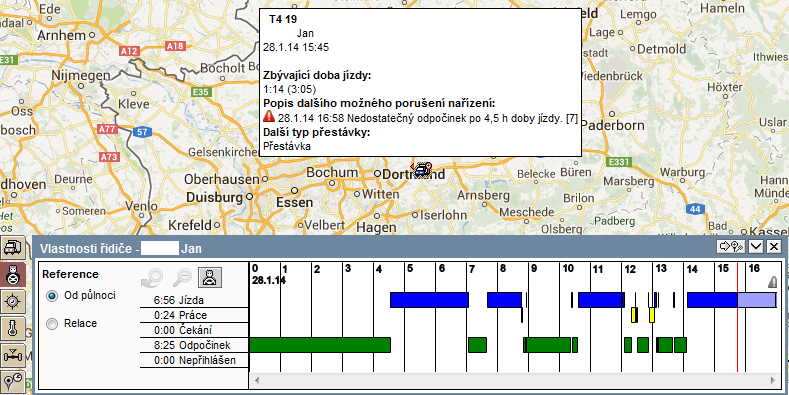Image resolution: width=789 pixels, height=395 pixels.
Task: Click the Vlastnosti řidiče panel title
Action: point(121,248)
